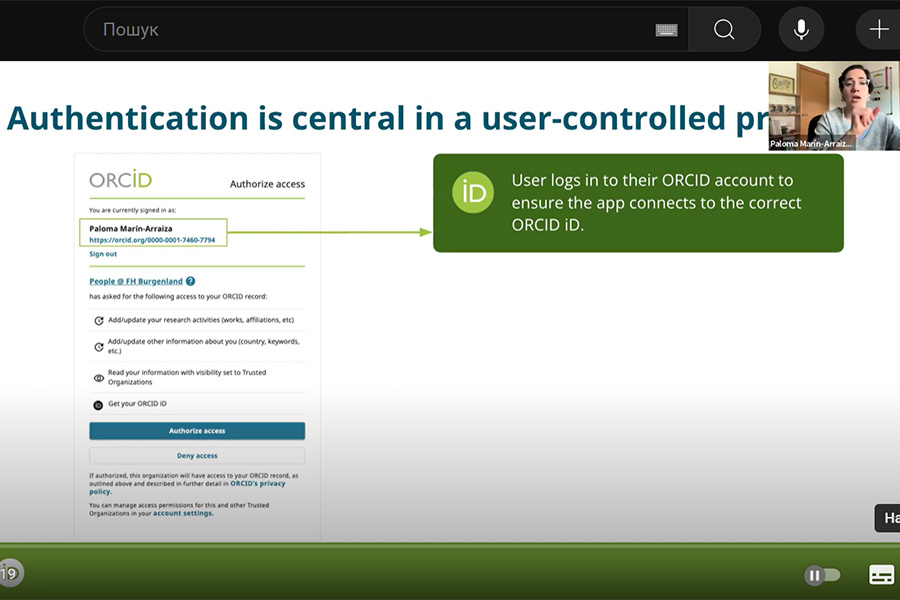
Task: Toggle the autoplay switch in the player
Action: click(822, 575)
